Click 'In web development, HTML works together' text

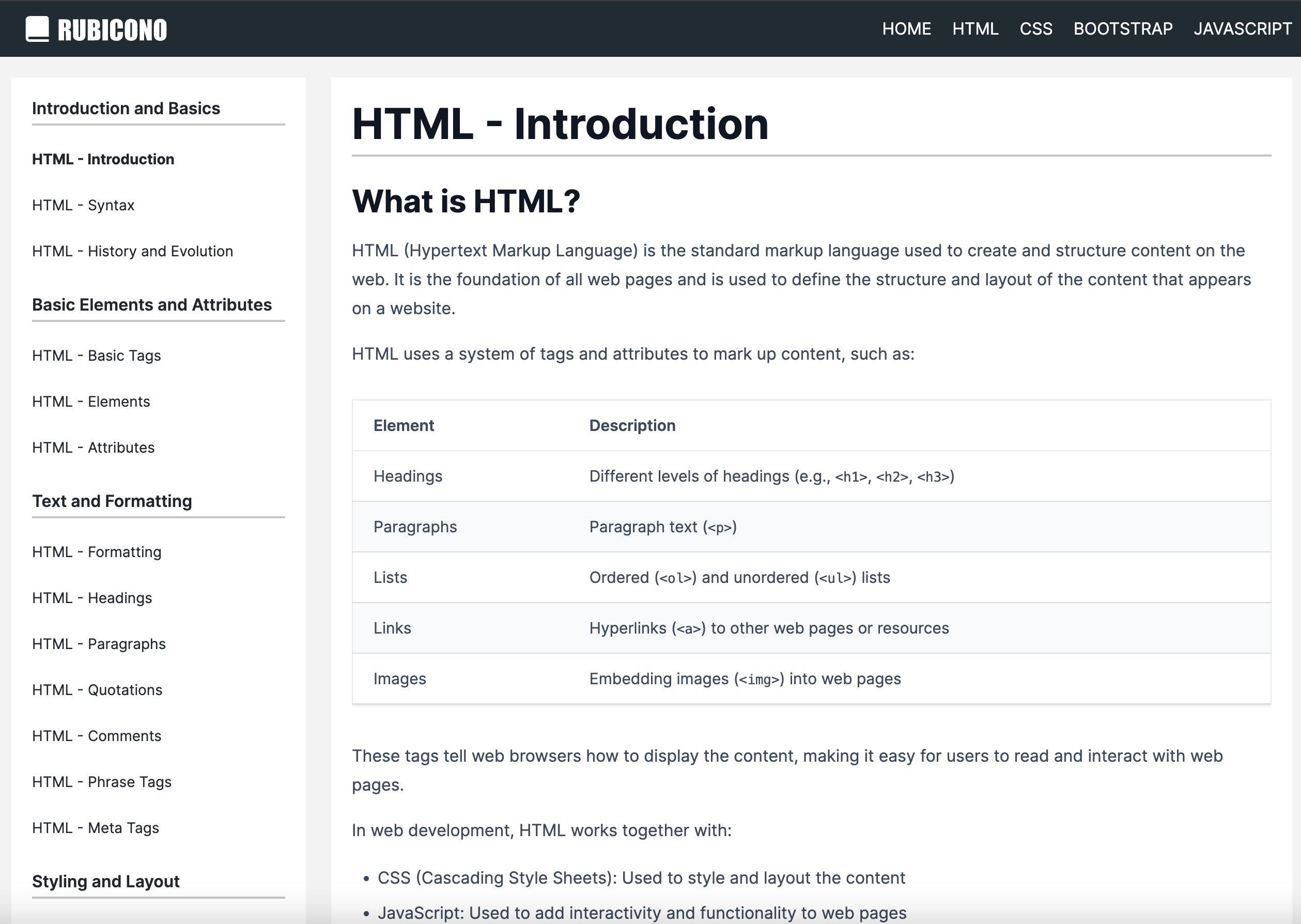pos(541,830)
